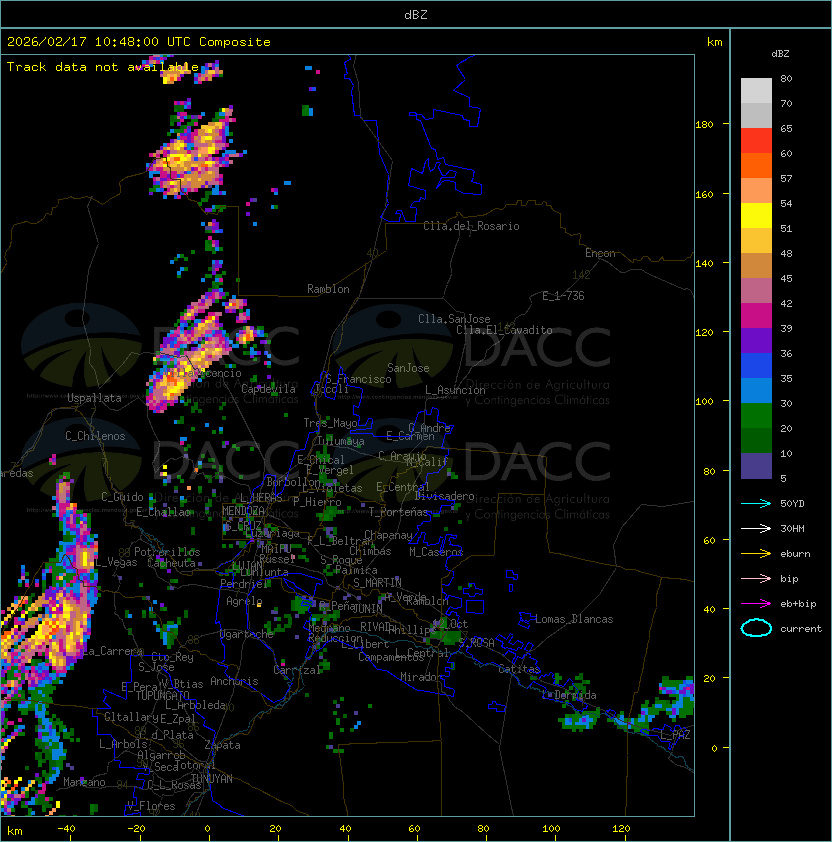The width and height of the screenshot is (832, 842).
Task: Pick the bottom slate-blue swatch in dBZ scale
Action: tap(756, 466)
